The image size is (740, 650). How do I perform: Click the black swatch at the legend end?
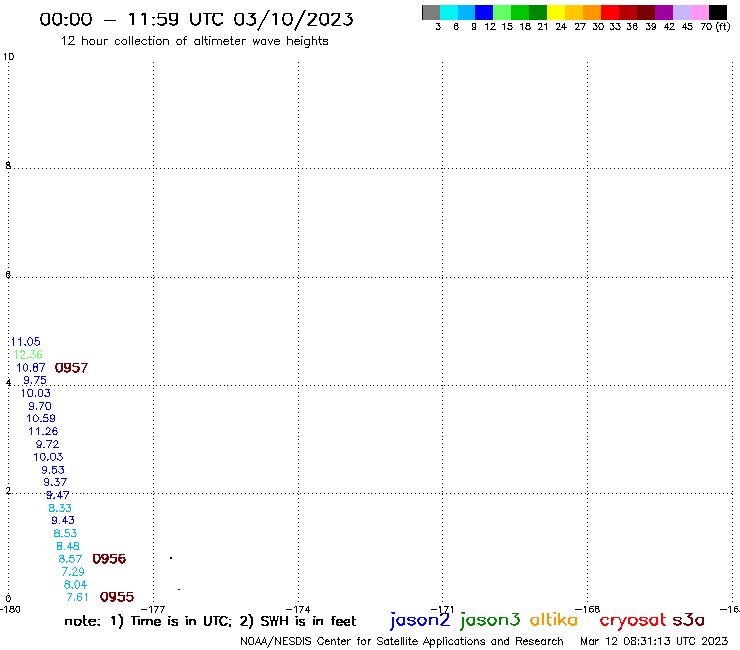717,12
